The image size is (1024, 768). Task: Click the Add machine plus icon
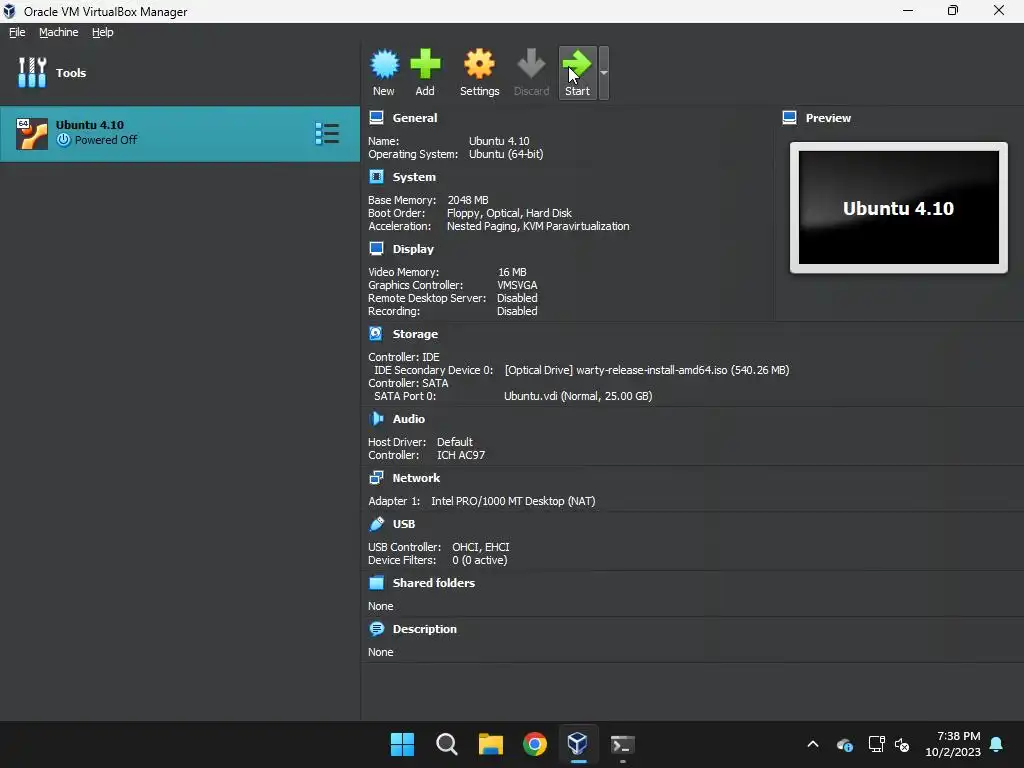[x=425, y=64]
